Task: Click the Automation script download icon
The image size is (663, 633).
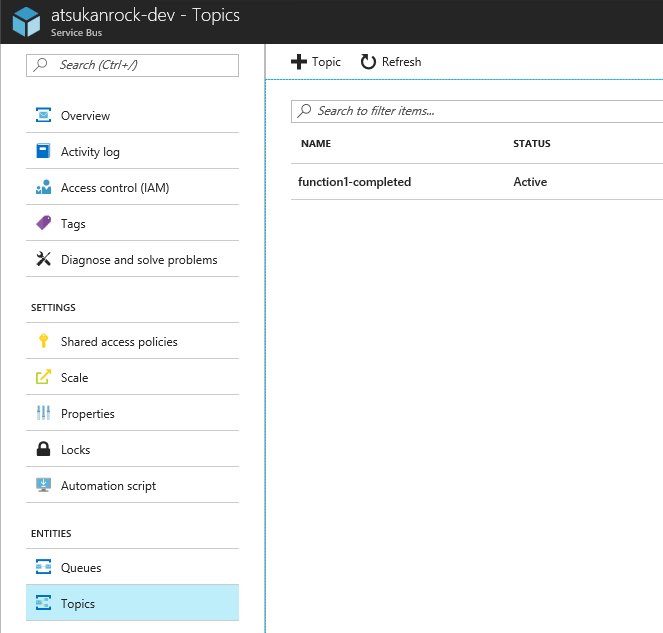Action: click(x=43, y=485)
